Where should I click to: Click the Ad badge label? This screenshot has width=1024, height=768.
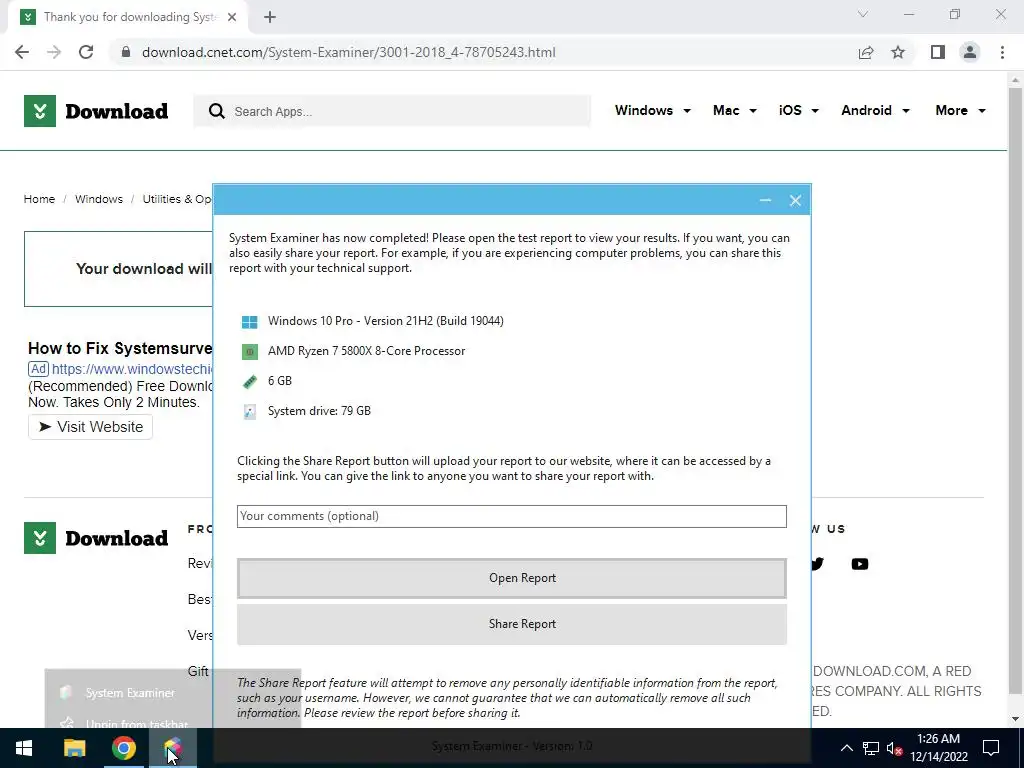click(x=39, y=369)
